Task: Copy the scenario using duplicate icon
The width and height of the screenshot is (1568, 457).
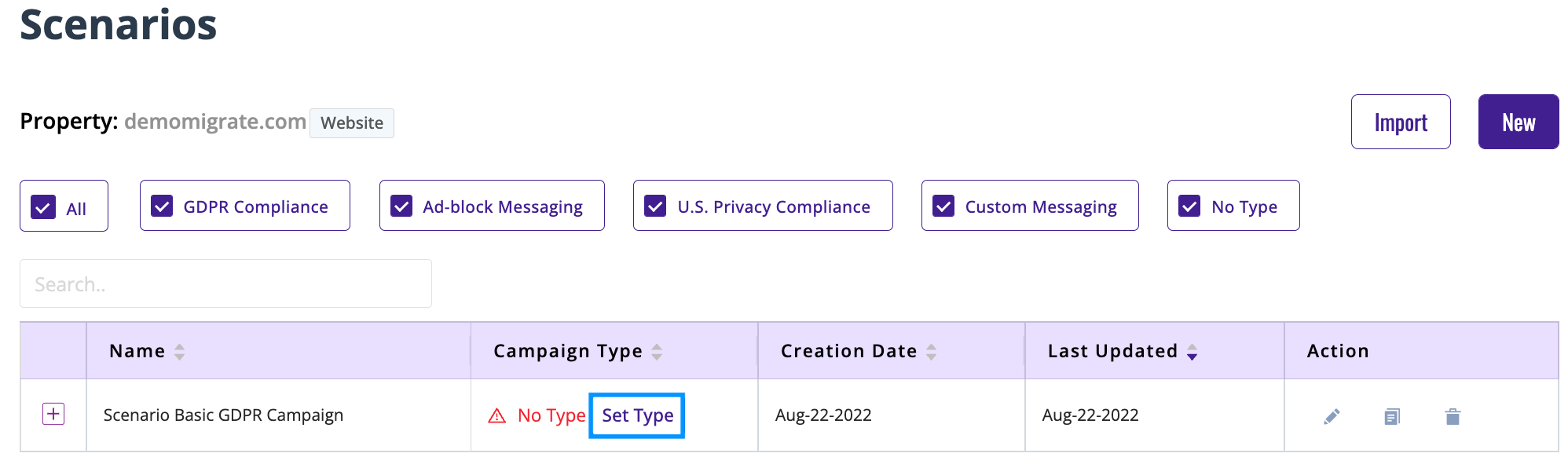Action: 1392,416
